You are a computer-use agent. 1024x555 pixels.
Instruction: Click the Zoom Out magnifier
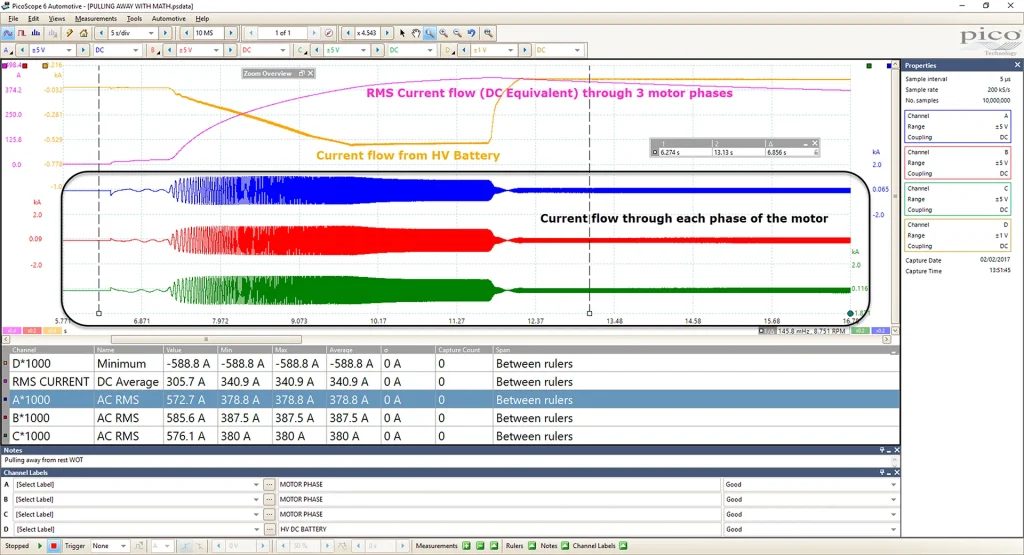457,33
